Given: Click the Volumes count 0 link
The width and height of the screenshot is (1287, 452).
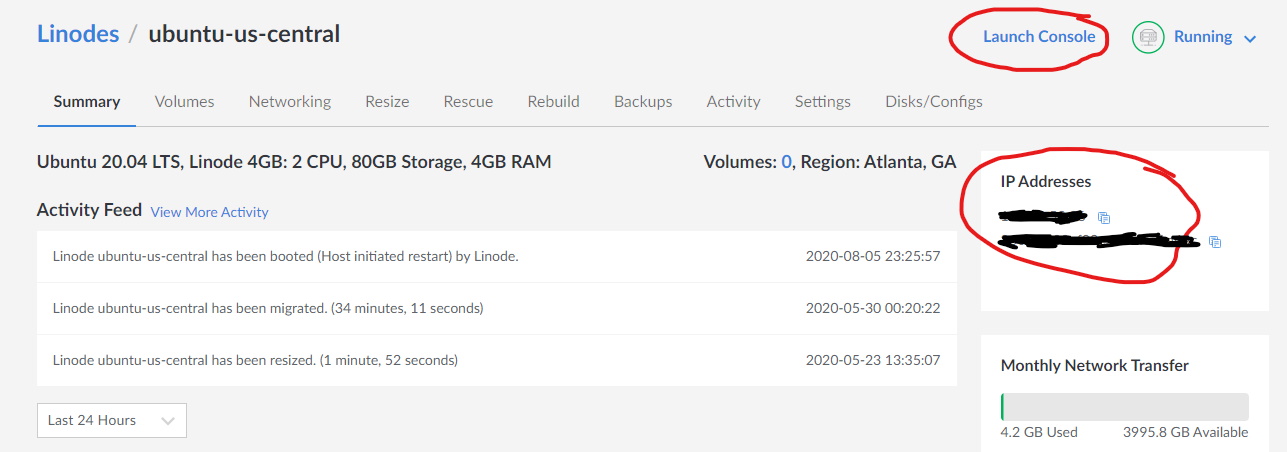Looking at the screenshot, I should coord(787,161).
